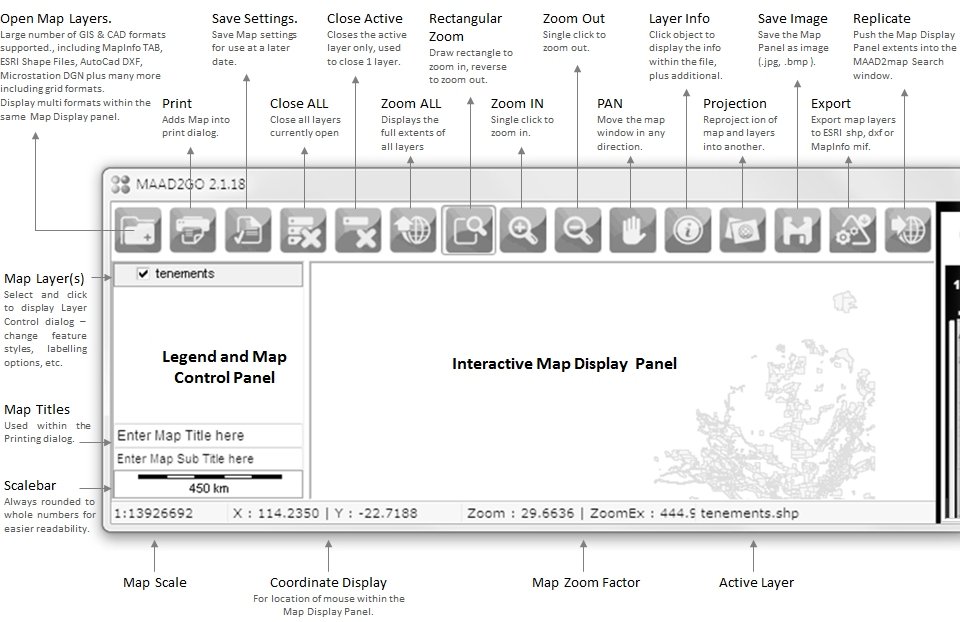Open map layers with the folder icon
Viewport: 960px width, 622px height.
[x=138, y=230]
